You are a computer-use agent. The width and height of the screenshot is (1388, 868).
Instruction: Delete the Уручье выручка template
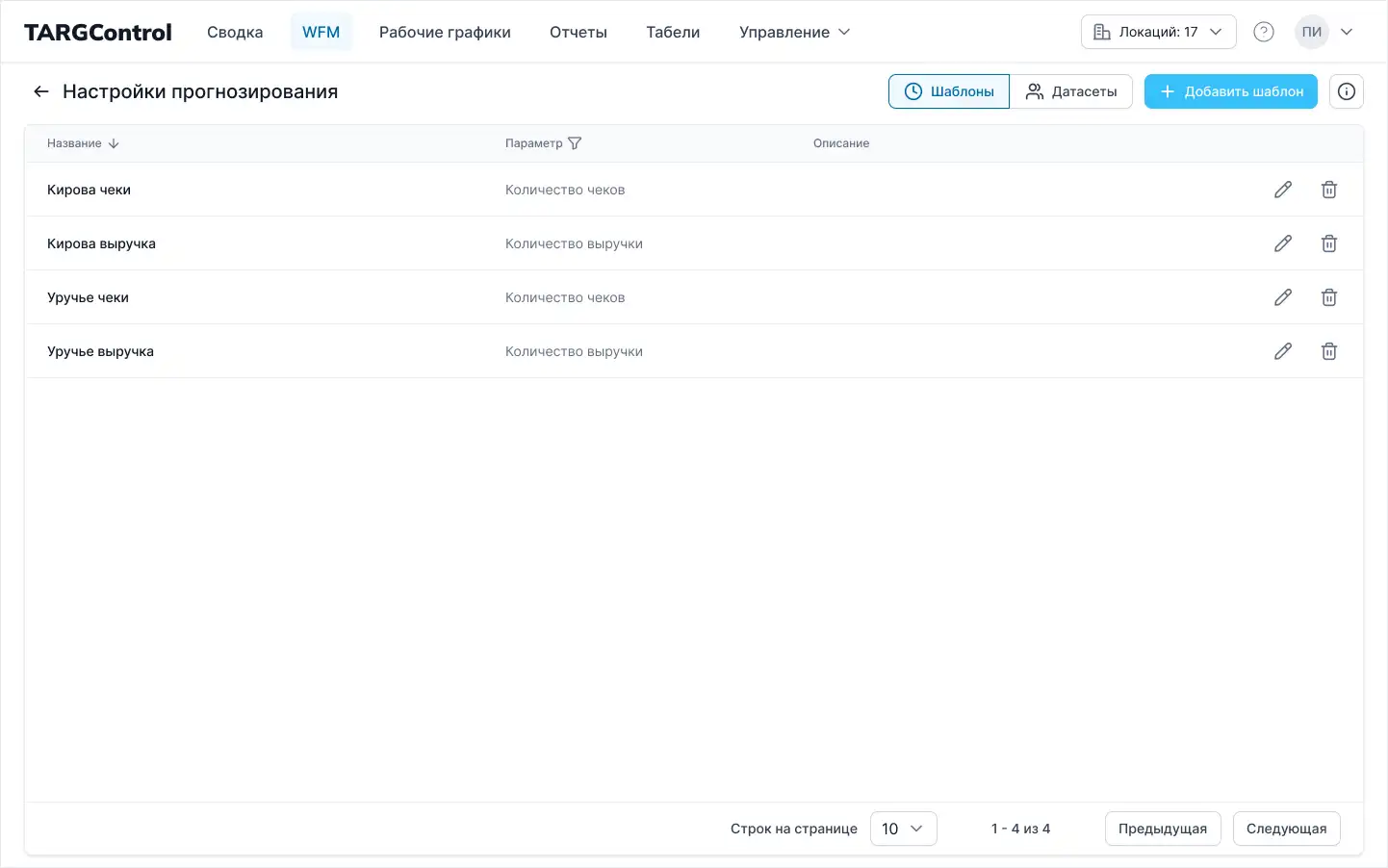[1329, 351]
